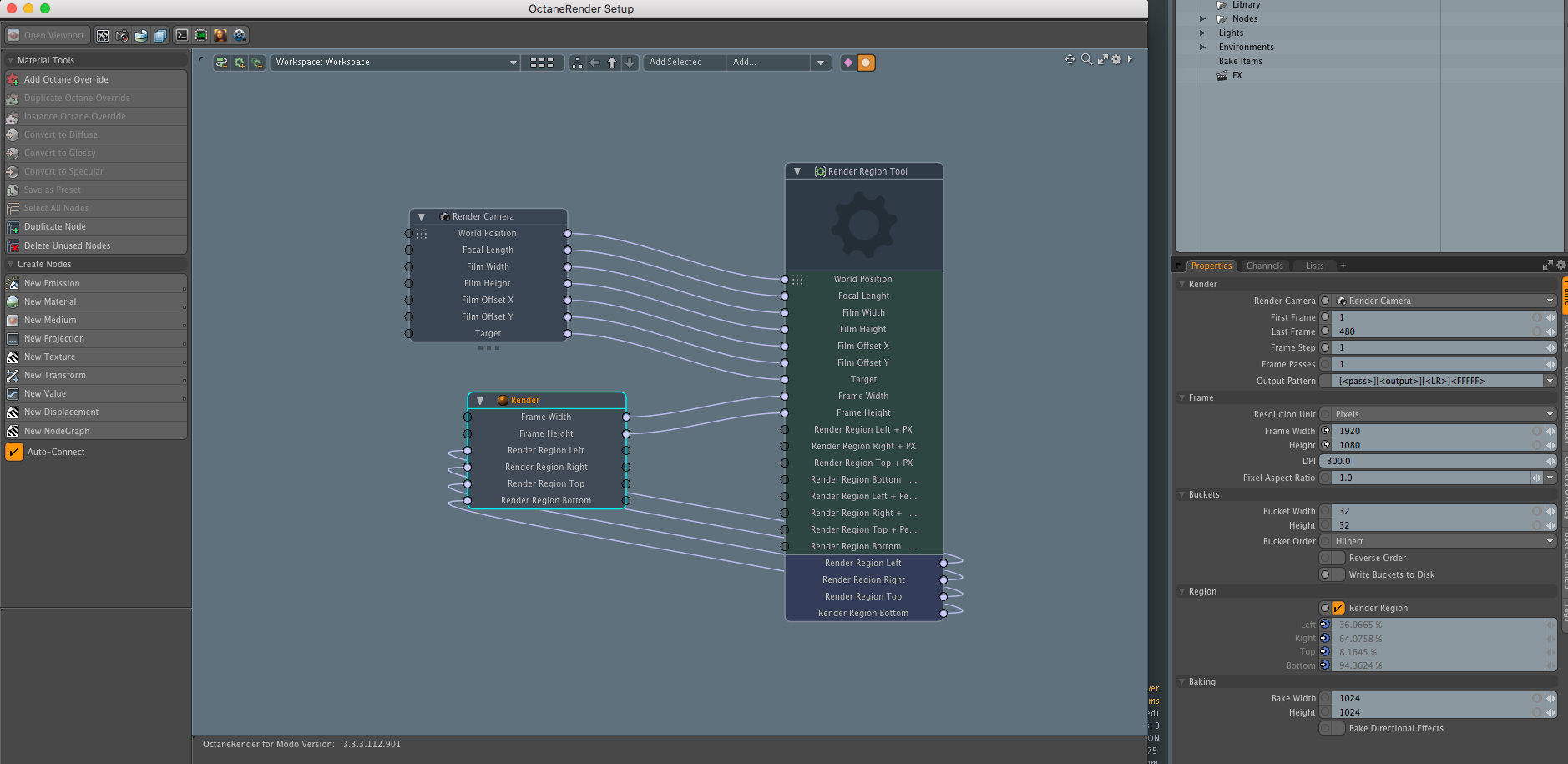Viewport: 1568px width, 764px height.
Task: Click the down arrow navigation icon
Action: 630,63
